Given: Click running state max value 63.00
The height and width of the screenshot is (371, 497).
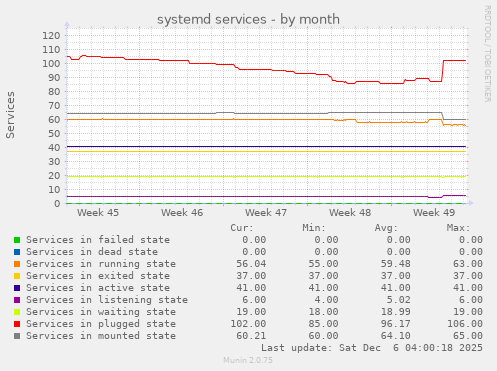Looking at the screenshot, I should tap(468, 264).
